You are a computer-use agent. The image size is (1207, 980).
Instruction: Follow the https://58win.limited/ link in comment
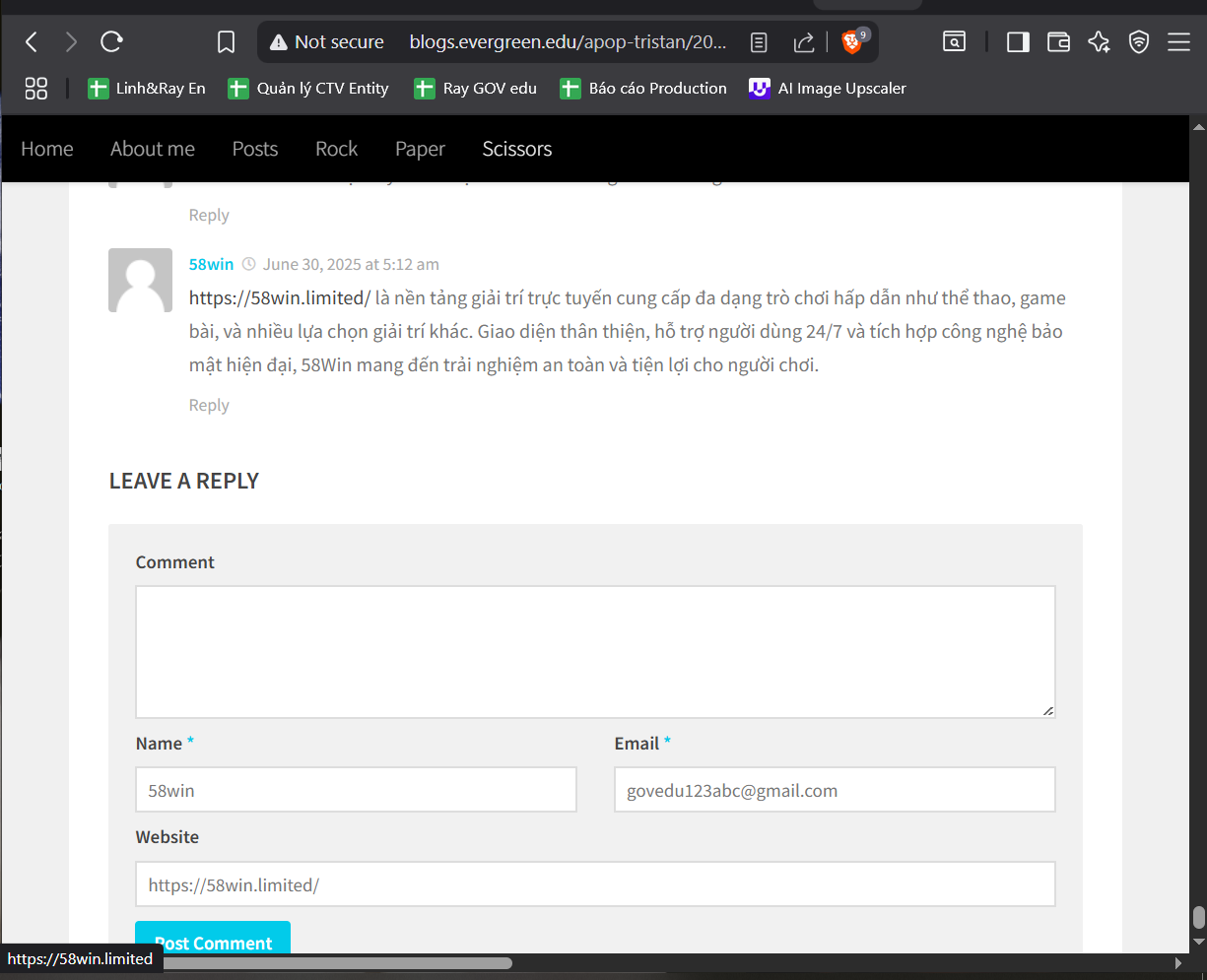tap(280, 297)
